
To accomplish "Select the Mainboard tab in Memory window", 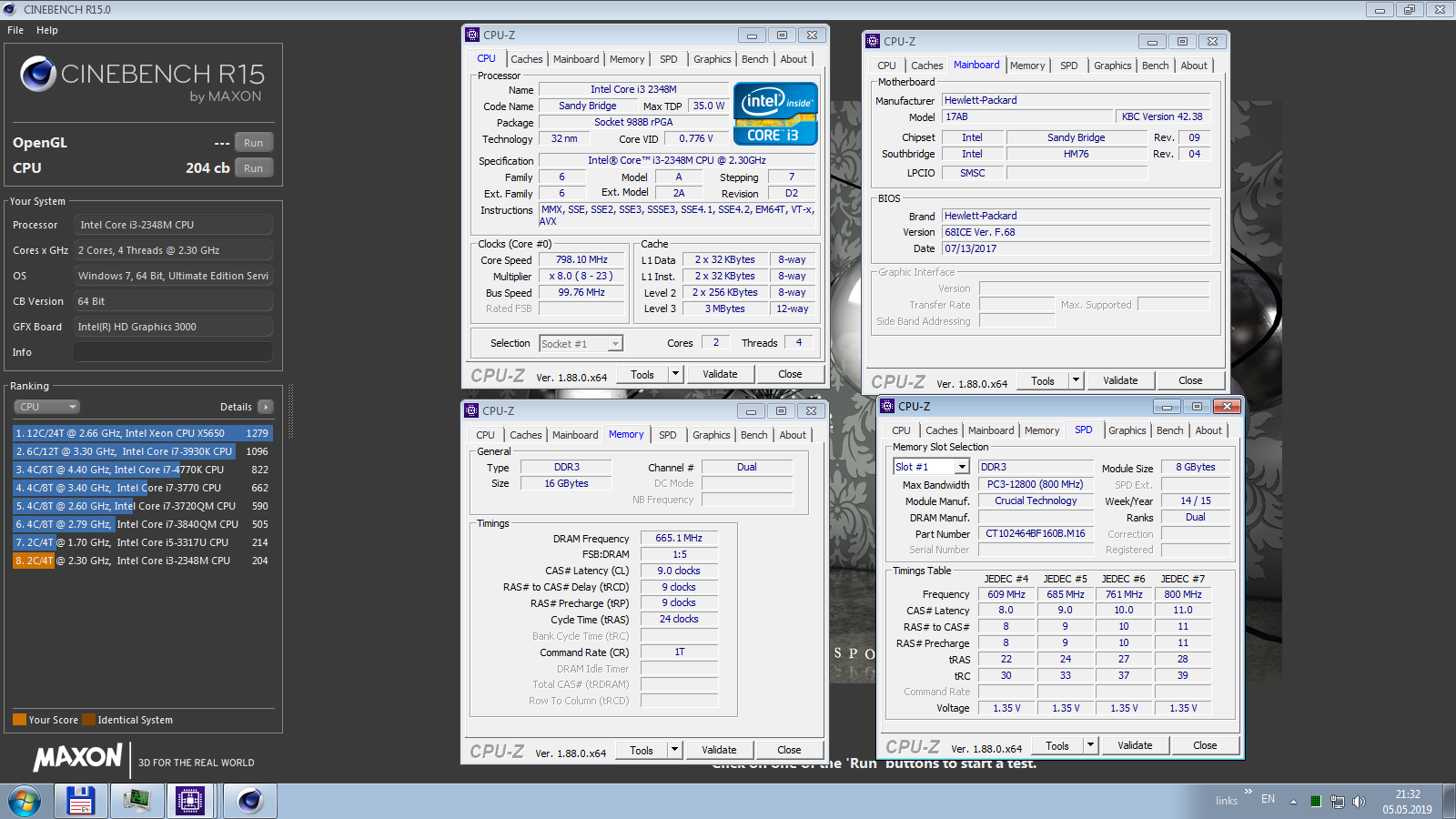I will point(575,435).
